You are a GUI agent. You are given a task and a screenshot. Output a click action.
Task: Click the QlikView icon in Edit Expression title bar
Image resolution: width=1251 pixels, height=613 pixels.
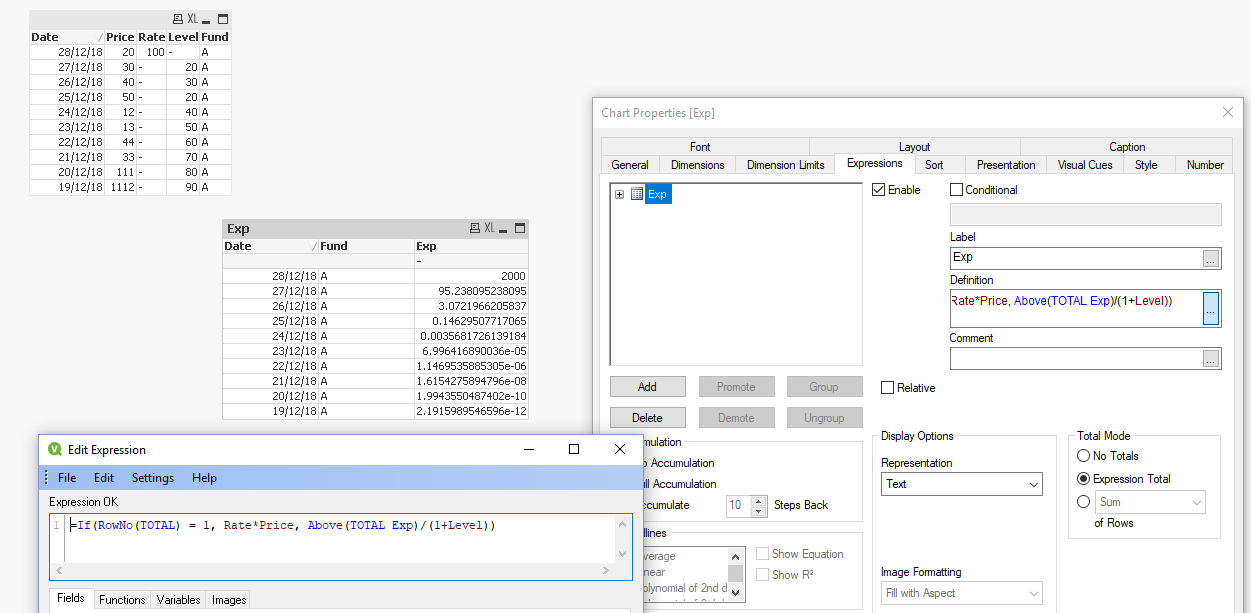[55, 450]
